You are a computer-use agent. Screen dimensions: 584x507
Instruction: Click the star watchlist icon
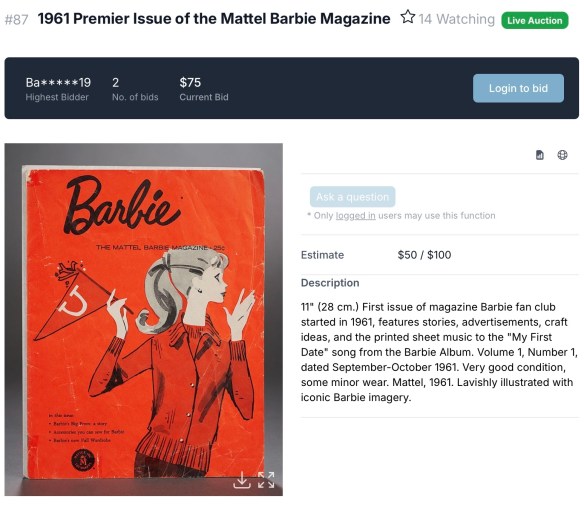[407, 17]
